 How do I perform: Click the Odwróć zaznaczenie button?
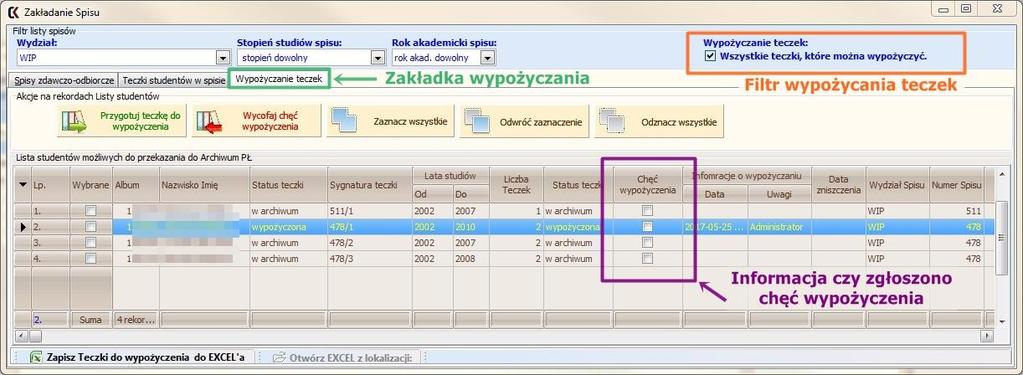[524, 121]
